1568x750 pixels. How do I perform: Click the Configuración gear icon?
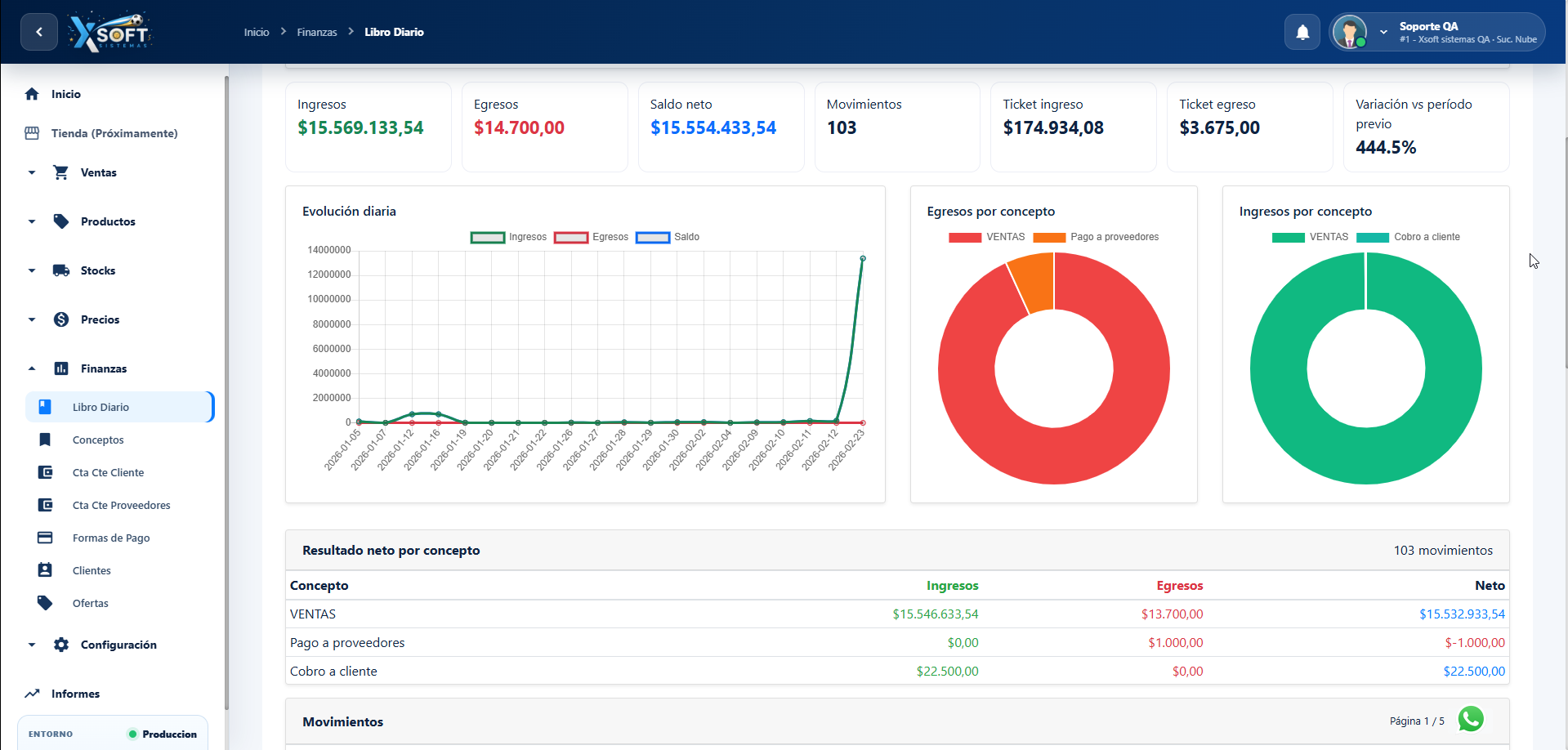[61, 645]
